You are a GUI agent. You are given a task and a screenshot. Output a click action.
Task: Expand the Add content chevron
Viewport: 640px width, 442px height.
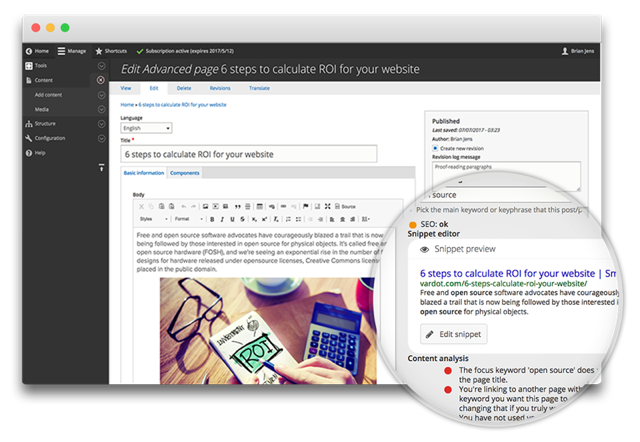(102, 95)
